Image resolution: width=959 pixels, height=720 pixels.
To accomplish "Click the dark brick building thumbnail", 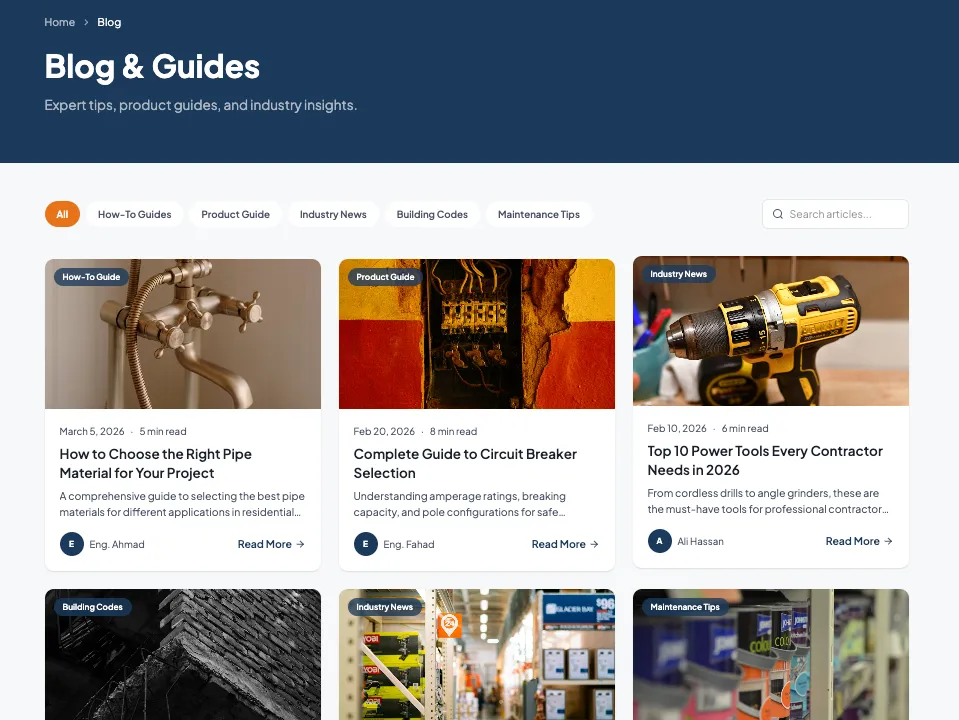I will tap(183, 655).
